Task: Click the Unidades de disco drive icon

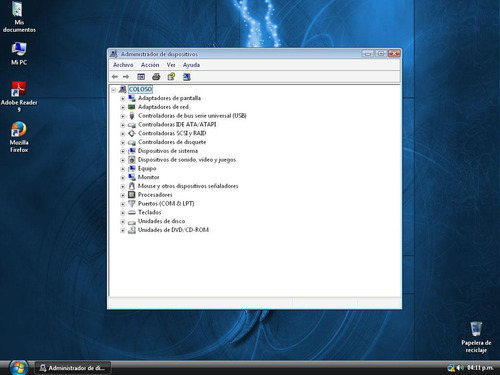Action: click(x=132, y=221)
